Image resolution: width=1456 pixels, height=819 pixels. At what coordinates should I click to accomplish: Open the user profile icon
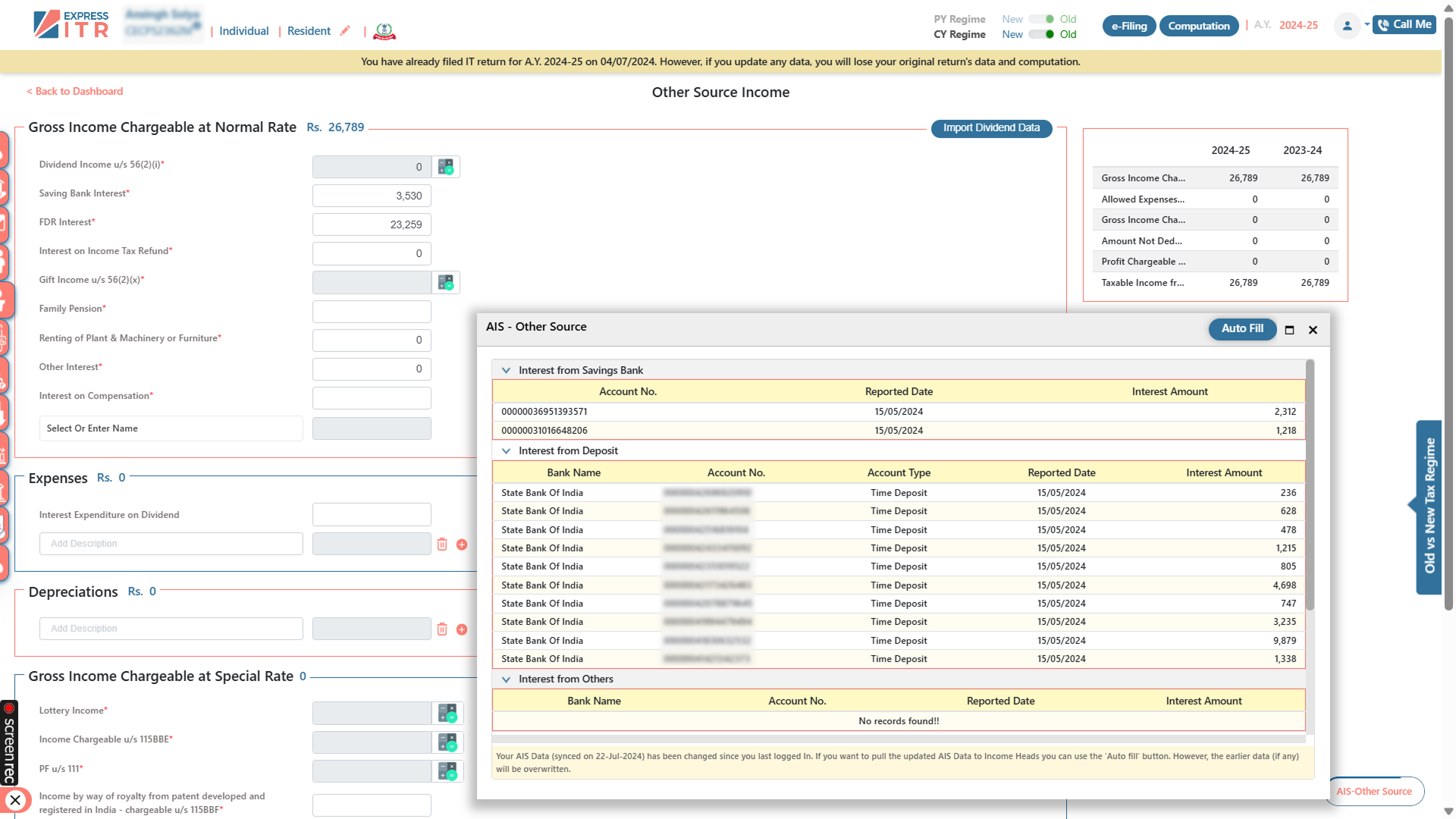pos(1347,25)
